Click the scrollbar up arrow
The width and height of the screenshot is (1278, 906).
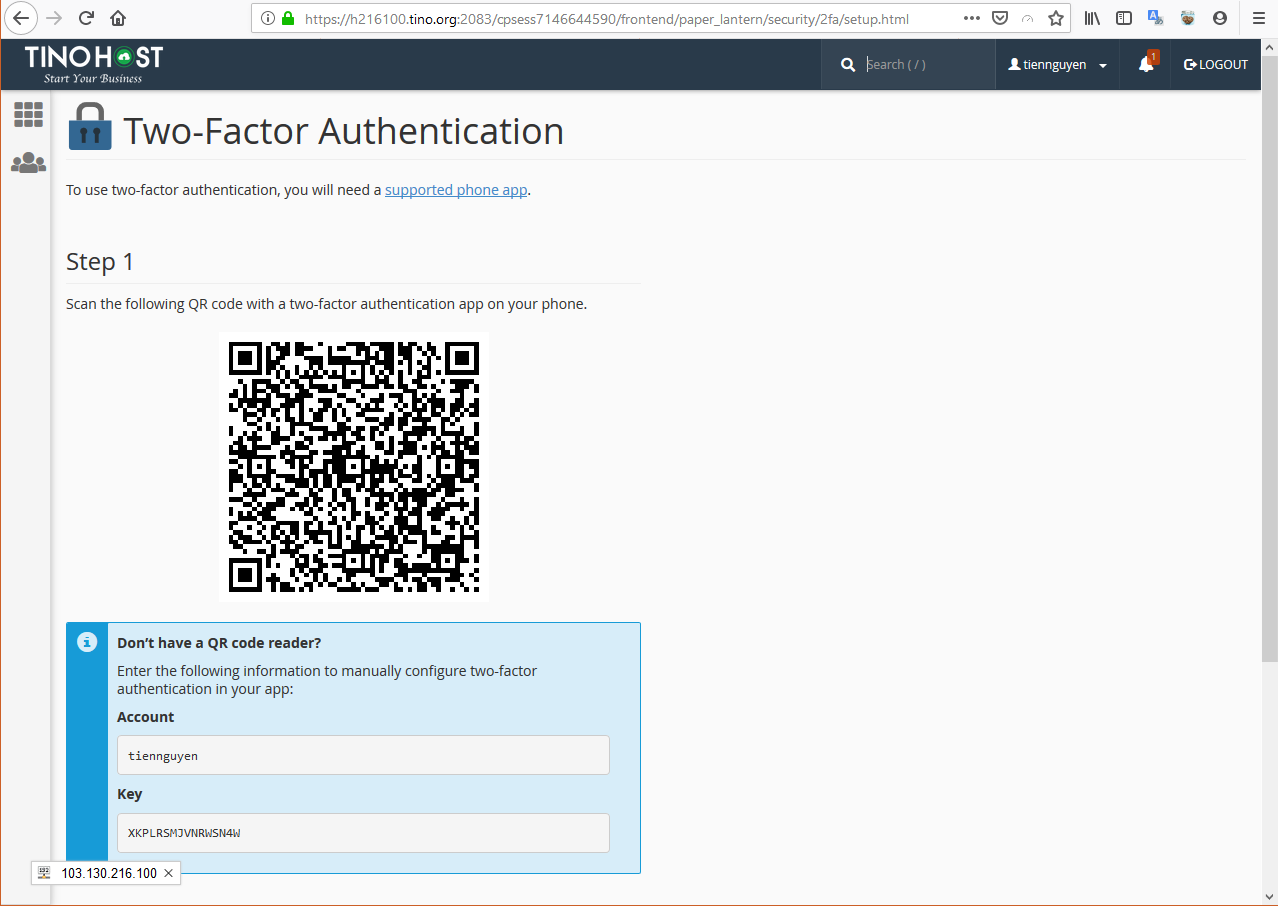pyautogui.click(x=1269, y=48)
